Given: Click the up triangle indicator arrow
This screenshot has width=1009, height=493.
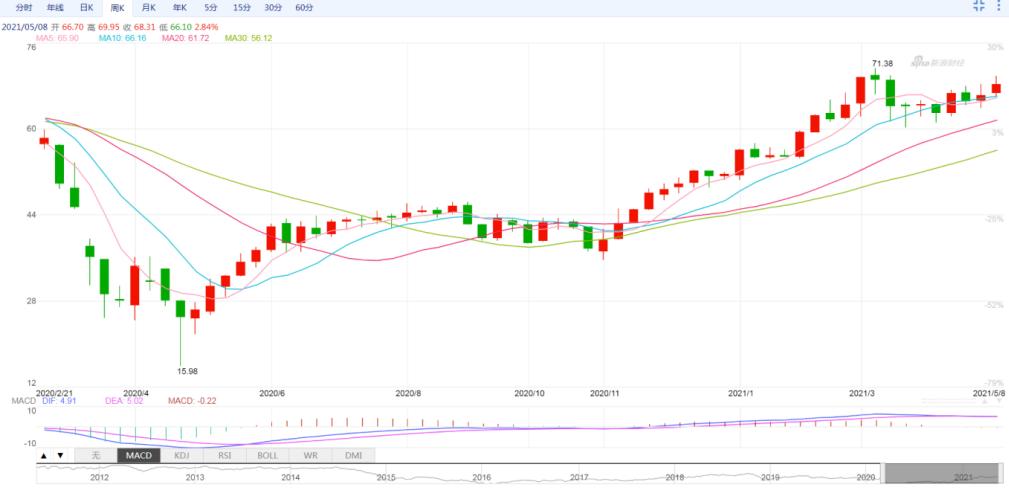Looking at the screenshot, I should coord(44,456).
